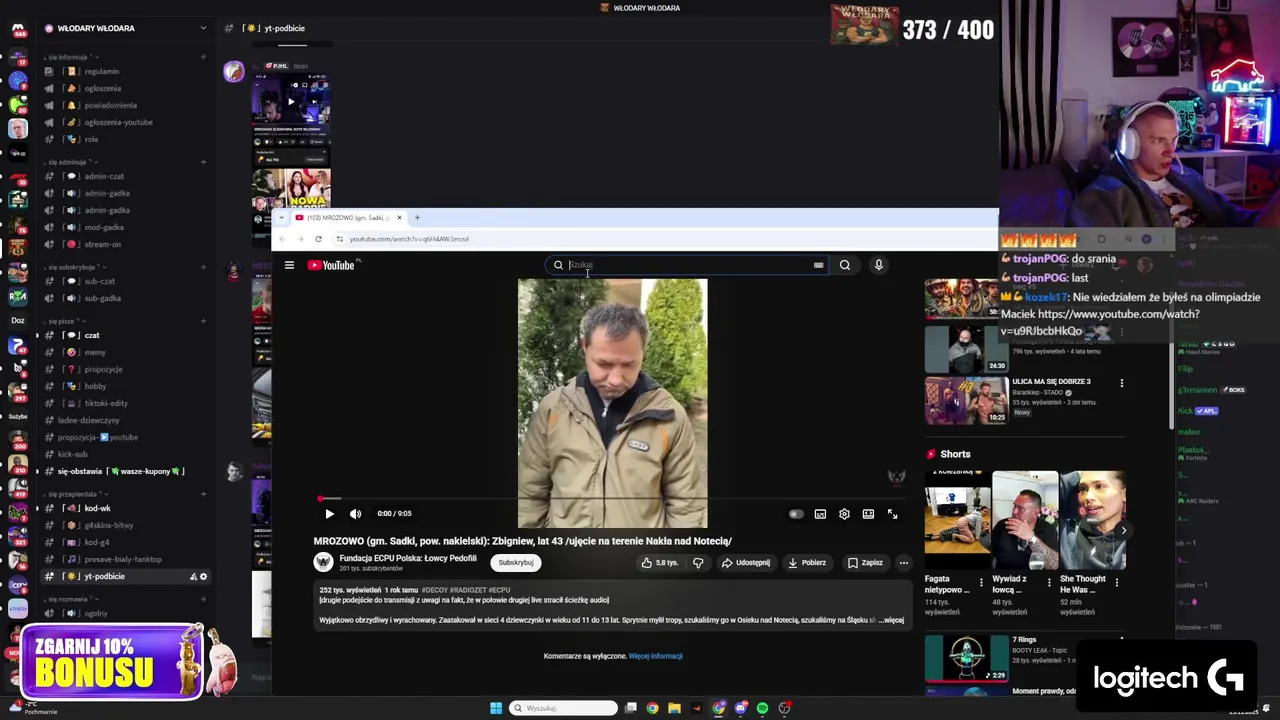The width and height of the screenshot is (1280, 720).
Task: Share the video via Udostępnij
Action: (x=746, y=563)
